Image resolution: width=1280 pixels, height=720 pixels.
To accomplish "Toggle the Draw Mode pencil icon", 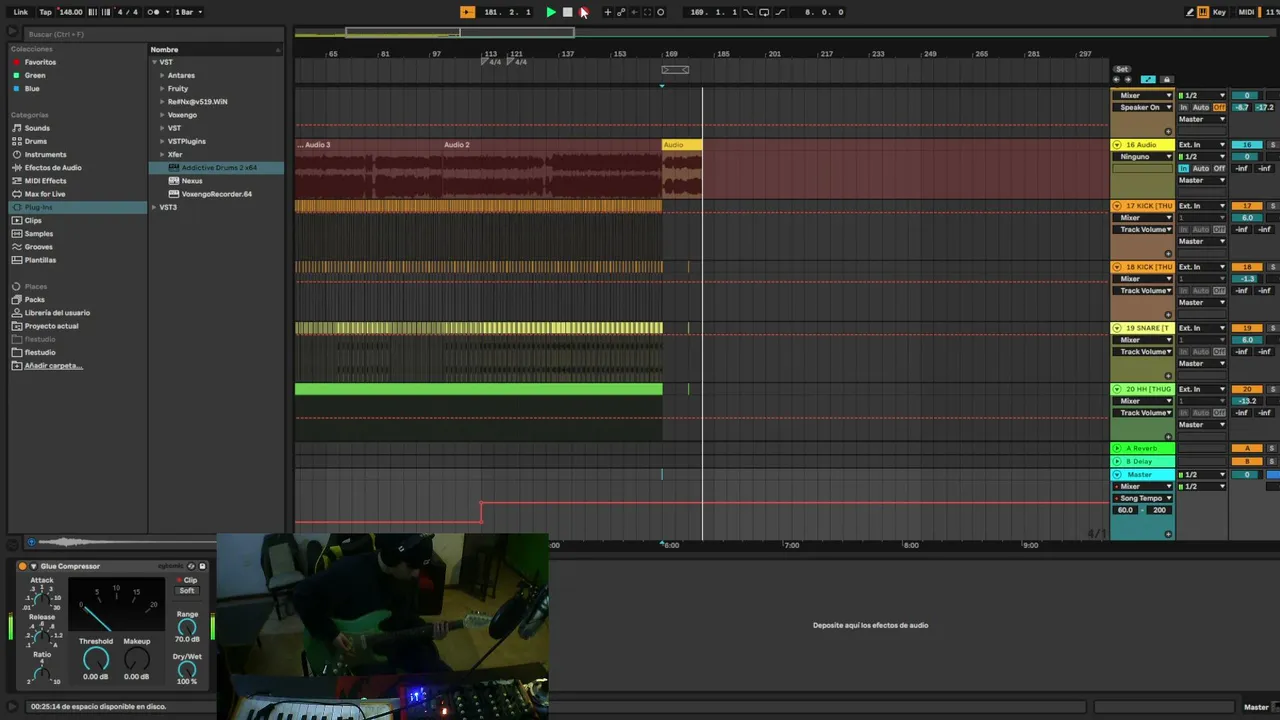I will coord(1190,12).
